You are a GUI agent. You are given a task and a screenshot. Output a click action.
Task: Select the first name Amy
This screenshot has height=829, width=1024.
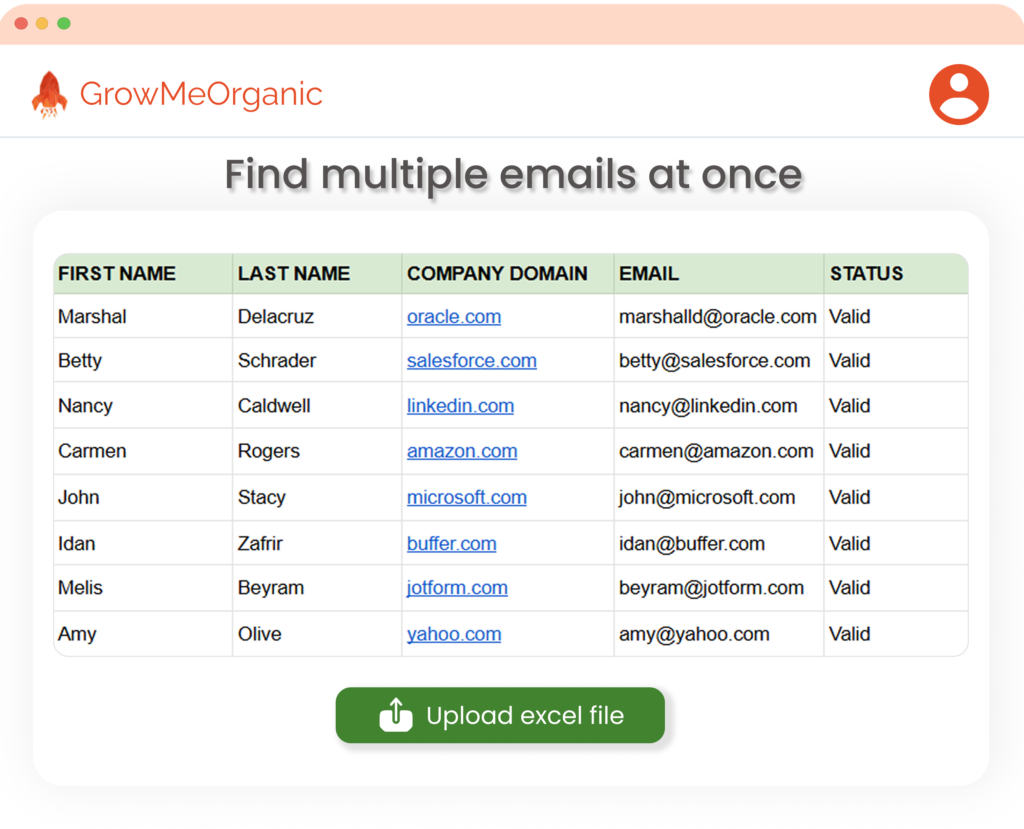point(77,634)
